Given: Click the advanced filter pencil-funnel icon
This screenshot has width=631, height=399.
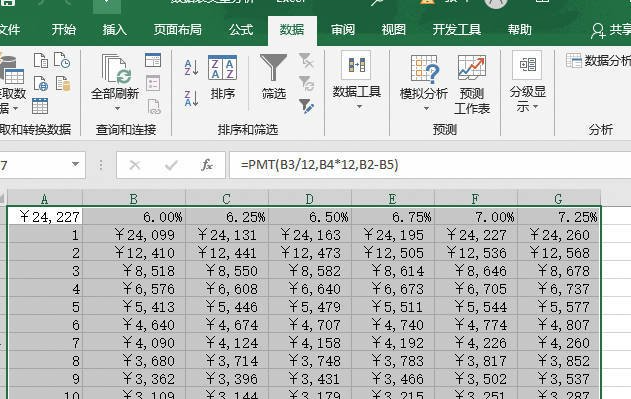Looking at the screenshot, I should (x=306, y=106).
